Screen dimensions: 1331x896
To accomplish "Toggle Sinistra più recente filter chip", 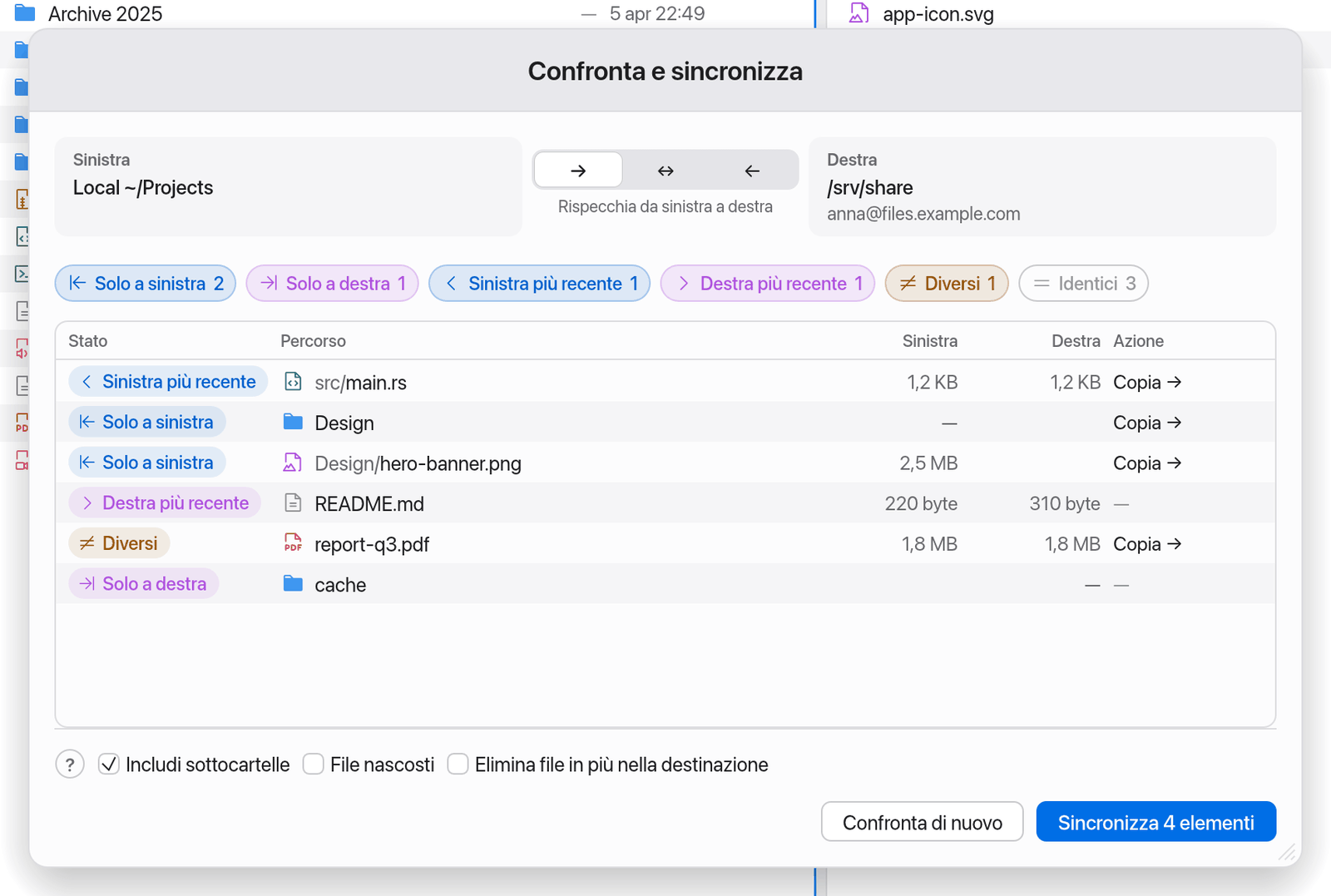I will (539, 284).
